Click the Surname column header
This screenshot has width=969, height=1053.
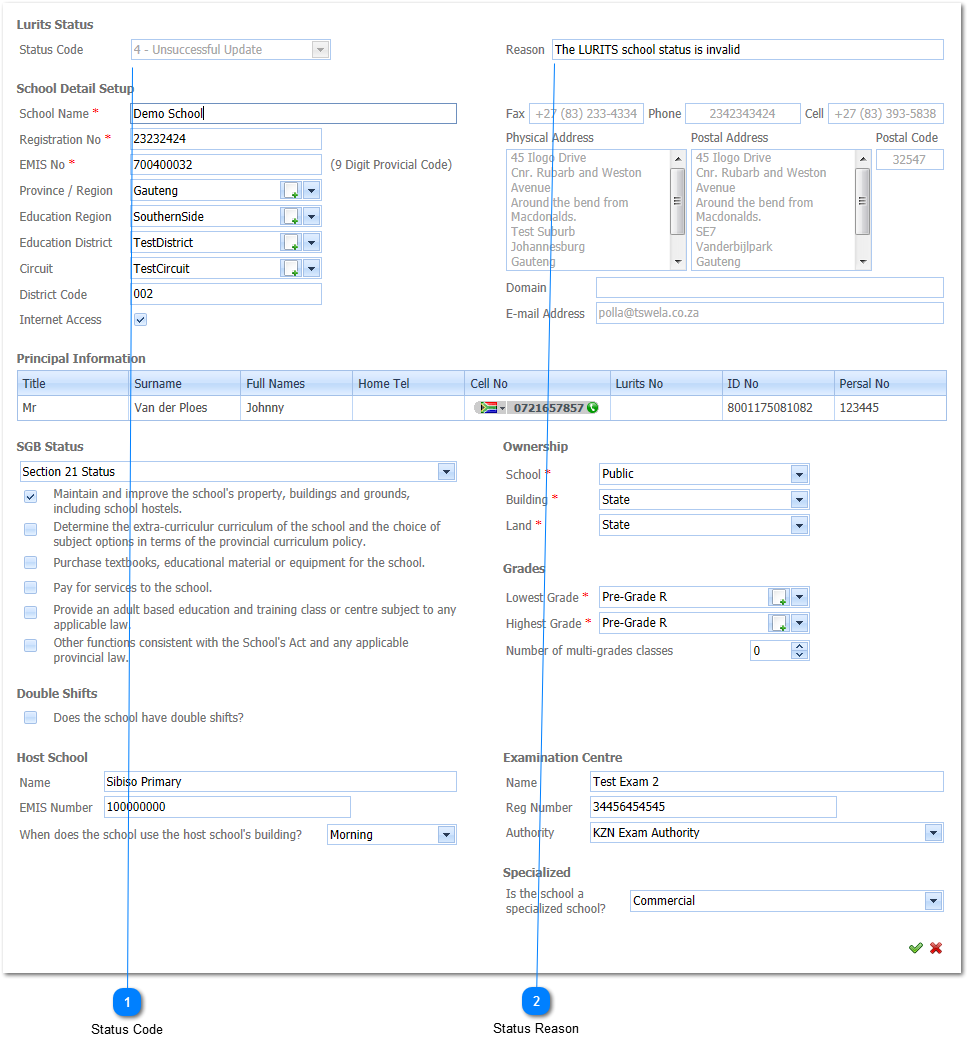pyautogui.click(x=185, y=383)
